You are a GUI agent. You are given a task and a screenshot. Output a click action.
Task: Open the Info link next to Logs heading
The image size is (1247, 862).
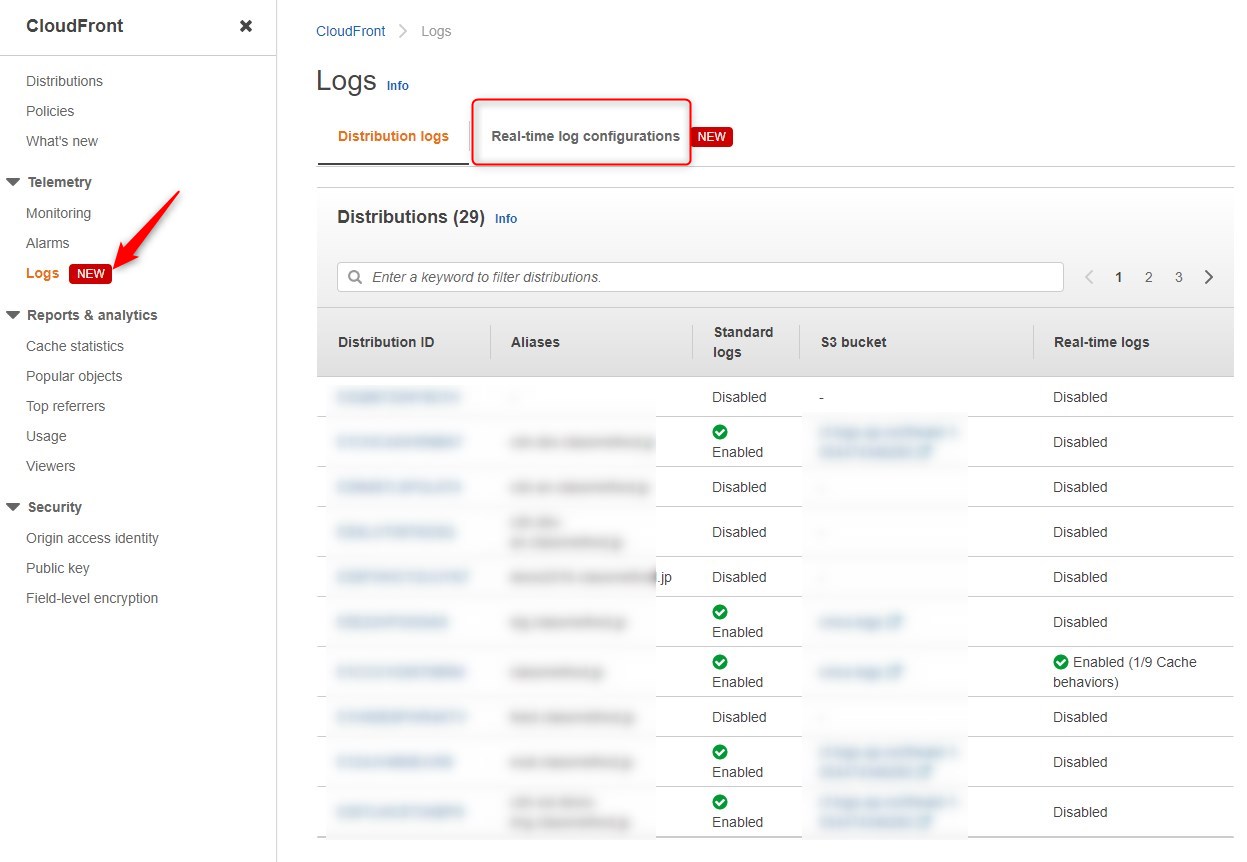(x=397, y=86)
